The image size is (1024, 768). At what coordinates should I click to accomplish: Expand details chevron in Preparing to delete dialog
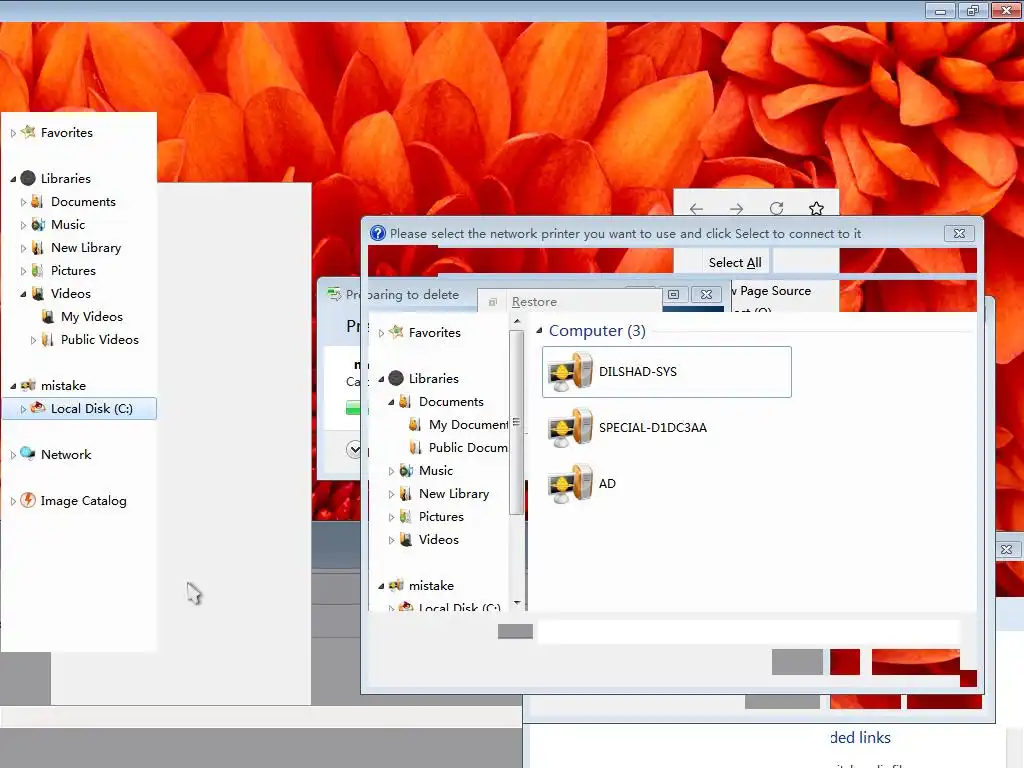click(354, 449)
